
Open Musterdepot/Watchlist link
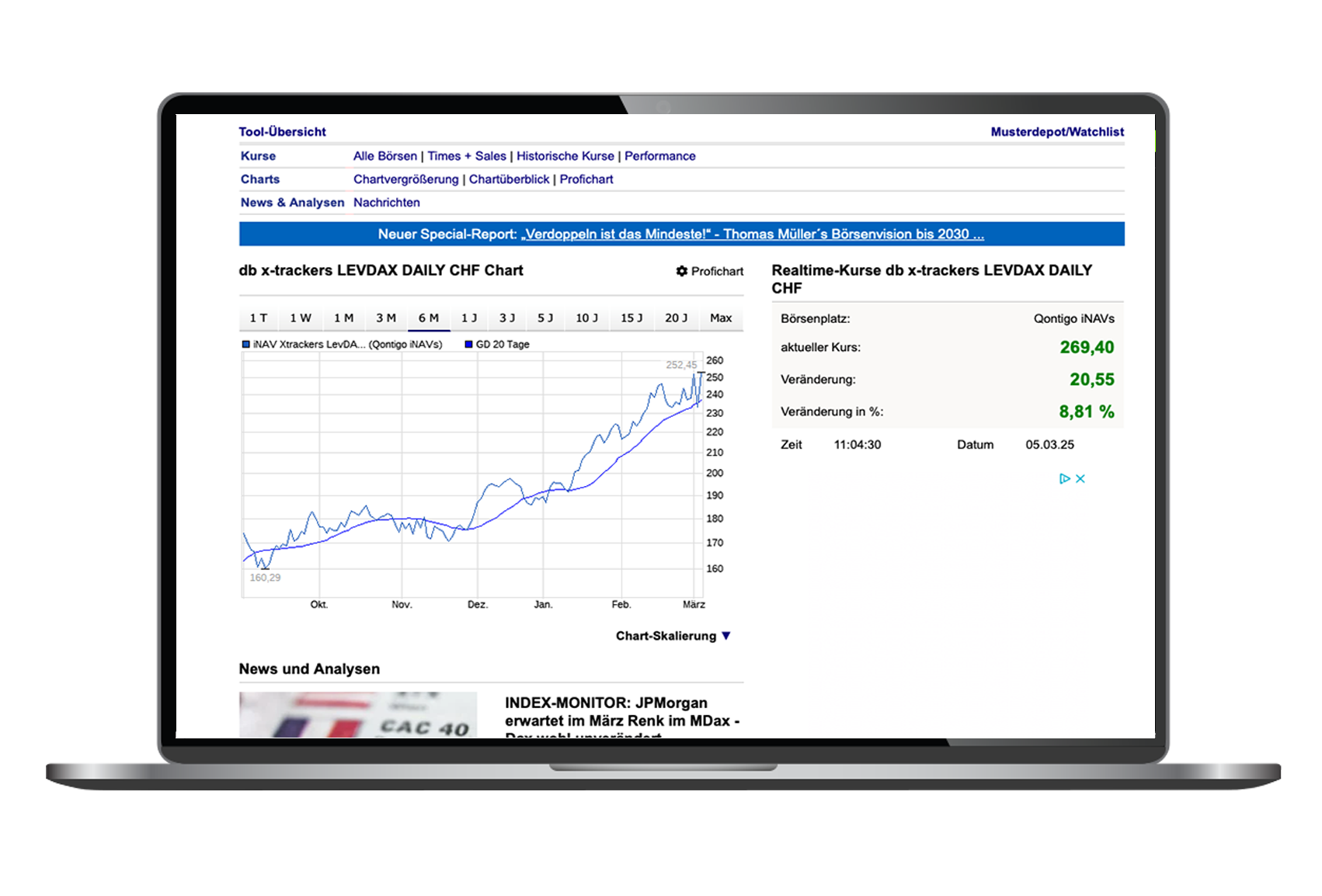[x=1057, y=132]
